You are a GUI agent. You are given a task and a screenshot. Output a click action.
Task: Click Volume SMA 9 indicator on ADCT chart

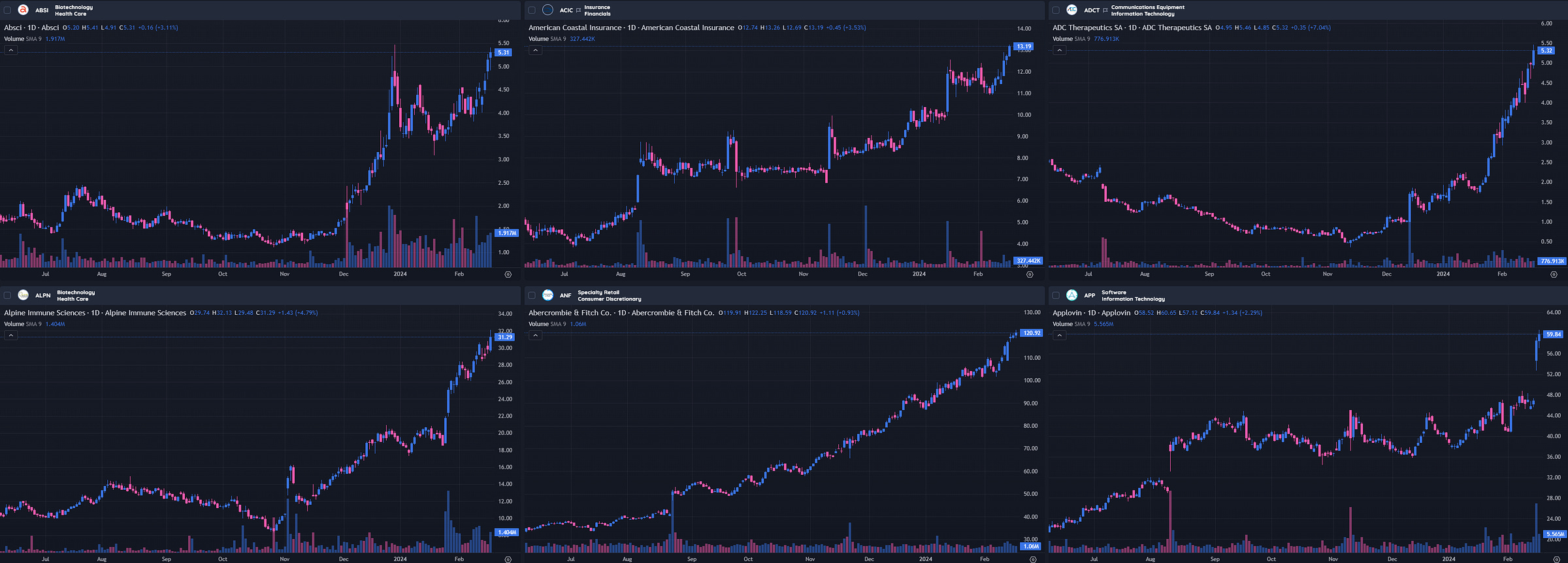click(x=1071, y=39)
